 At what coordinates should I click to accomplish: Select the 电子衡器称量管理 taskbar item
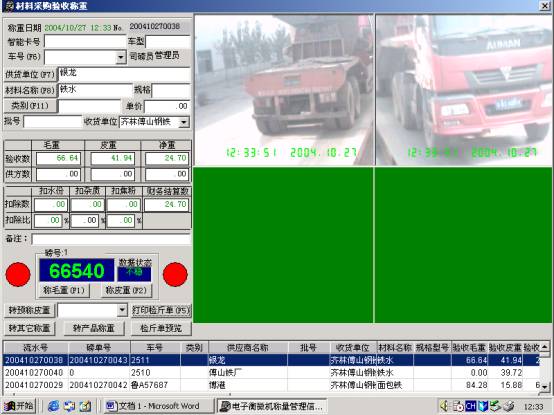coord(271,406)
